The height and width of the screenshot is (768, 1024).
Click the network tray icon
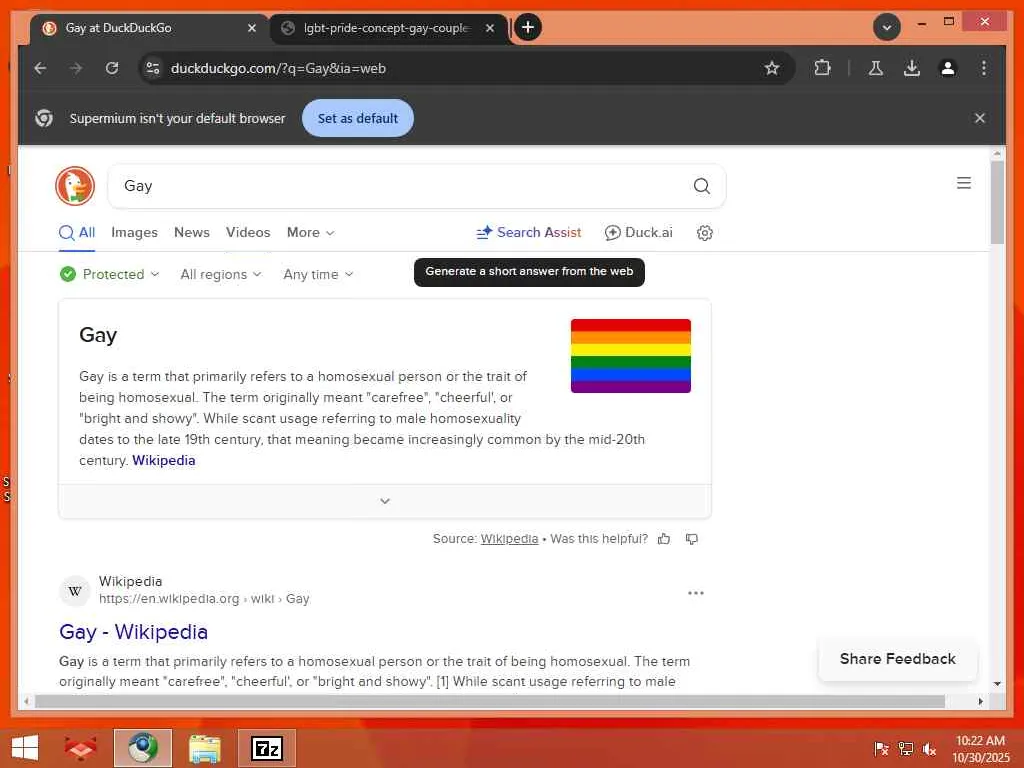(x=905, y=749)
